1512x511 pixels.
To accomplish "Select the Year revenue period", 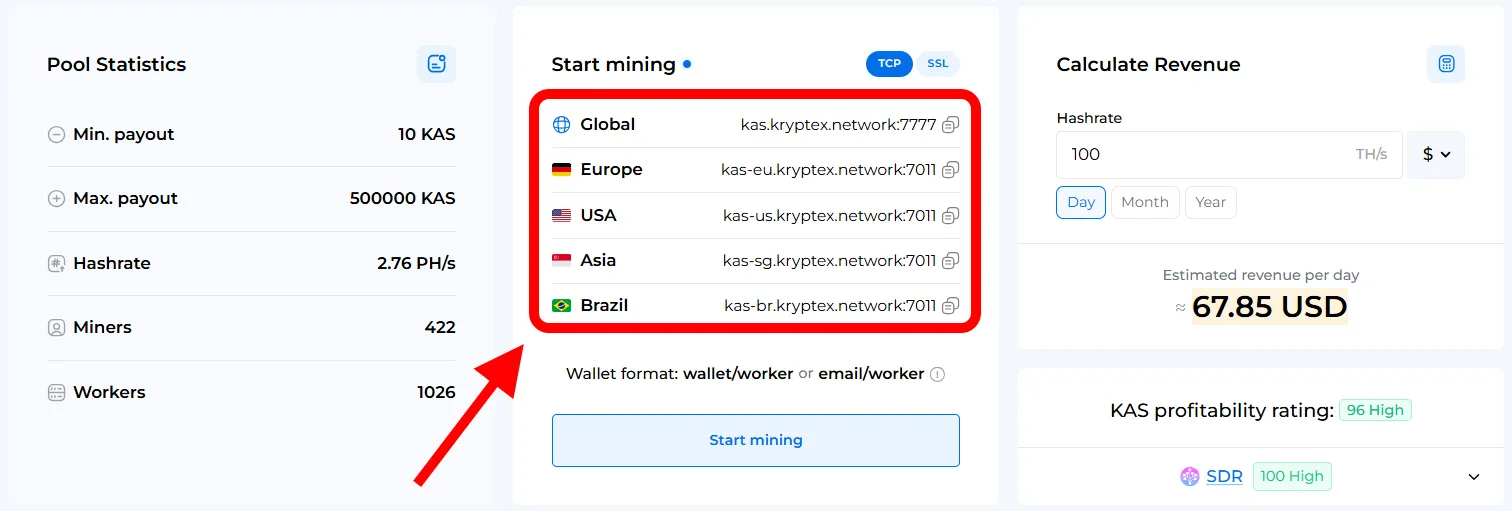I will click(1210, 202).
